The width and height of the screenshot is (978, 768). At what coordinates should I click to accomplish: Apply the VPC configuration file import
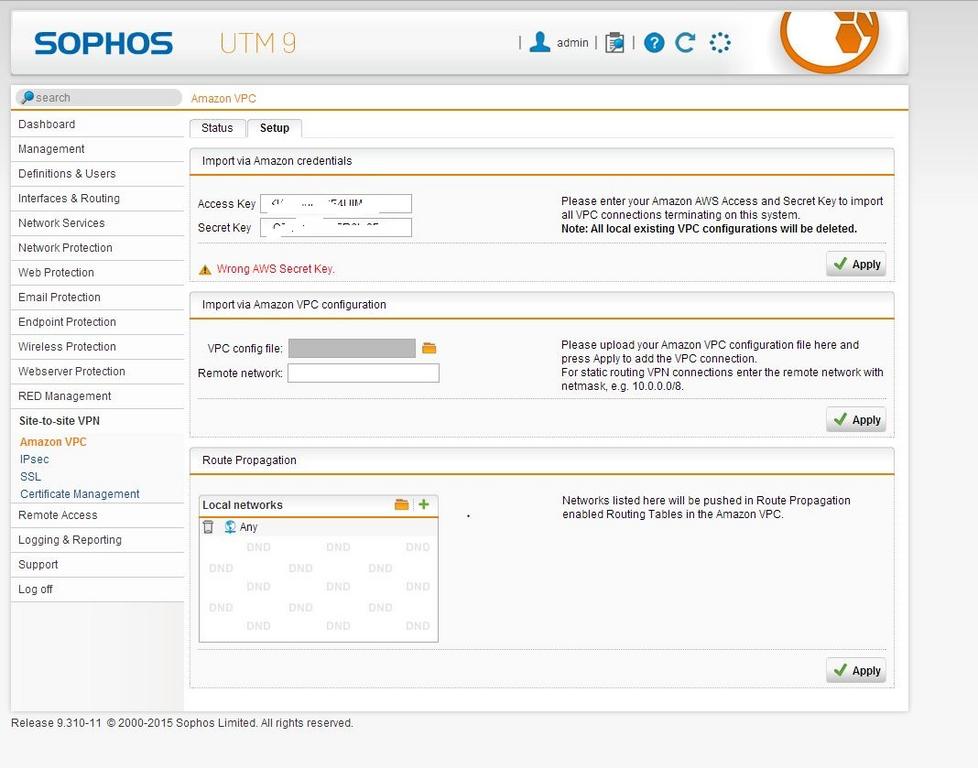pyautogui.click(x=856, y=420)
